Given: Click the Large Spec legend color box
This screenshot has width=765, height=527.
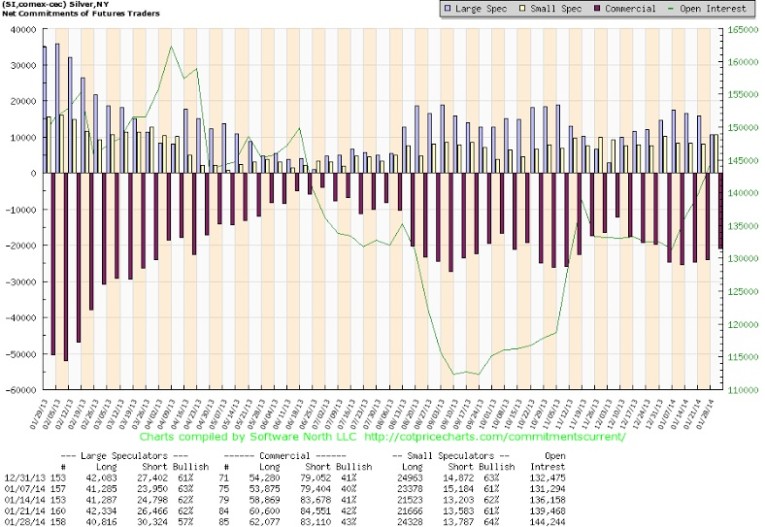Looking at the screenshot, I should coord(448,10).
